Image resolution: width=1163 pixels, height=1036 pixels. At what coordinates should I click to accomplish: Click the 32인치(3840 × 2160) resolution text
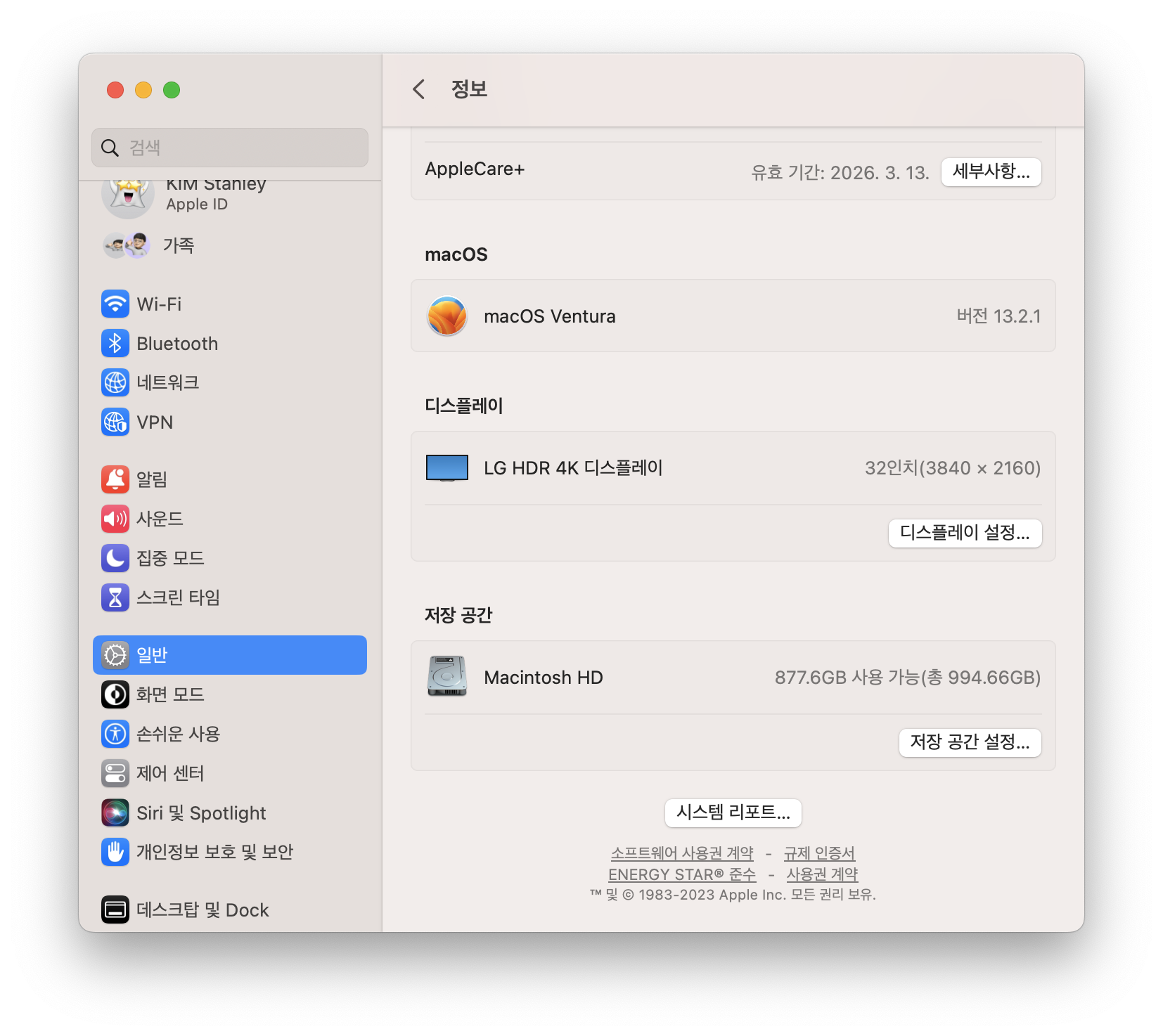click(953, 468)
